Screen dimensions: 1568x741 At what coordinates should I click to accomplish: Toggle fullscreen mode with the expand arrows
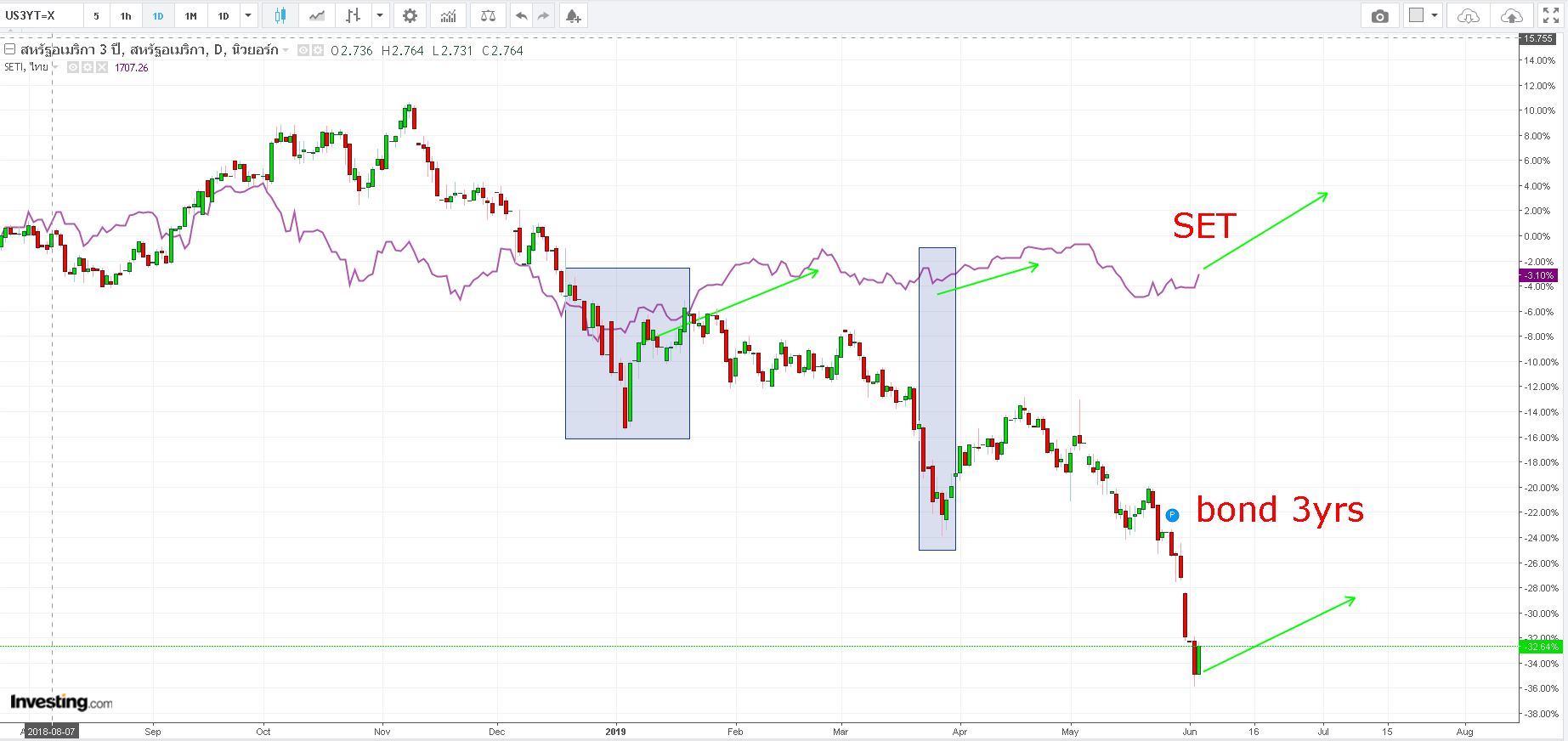(1551, 16)
